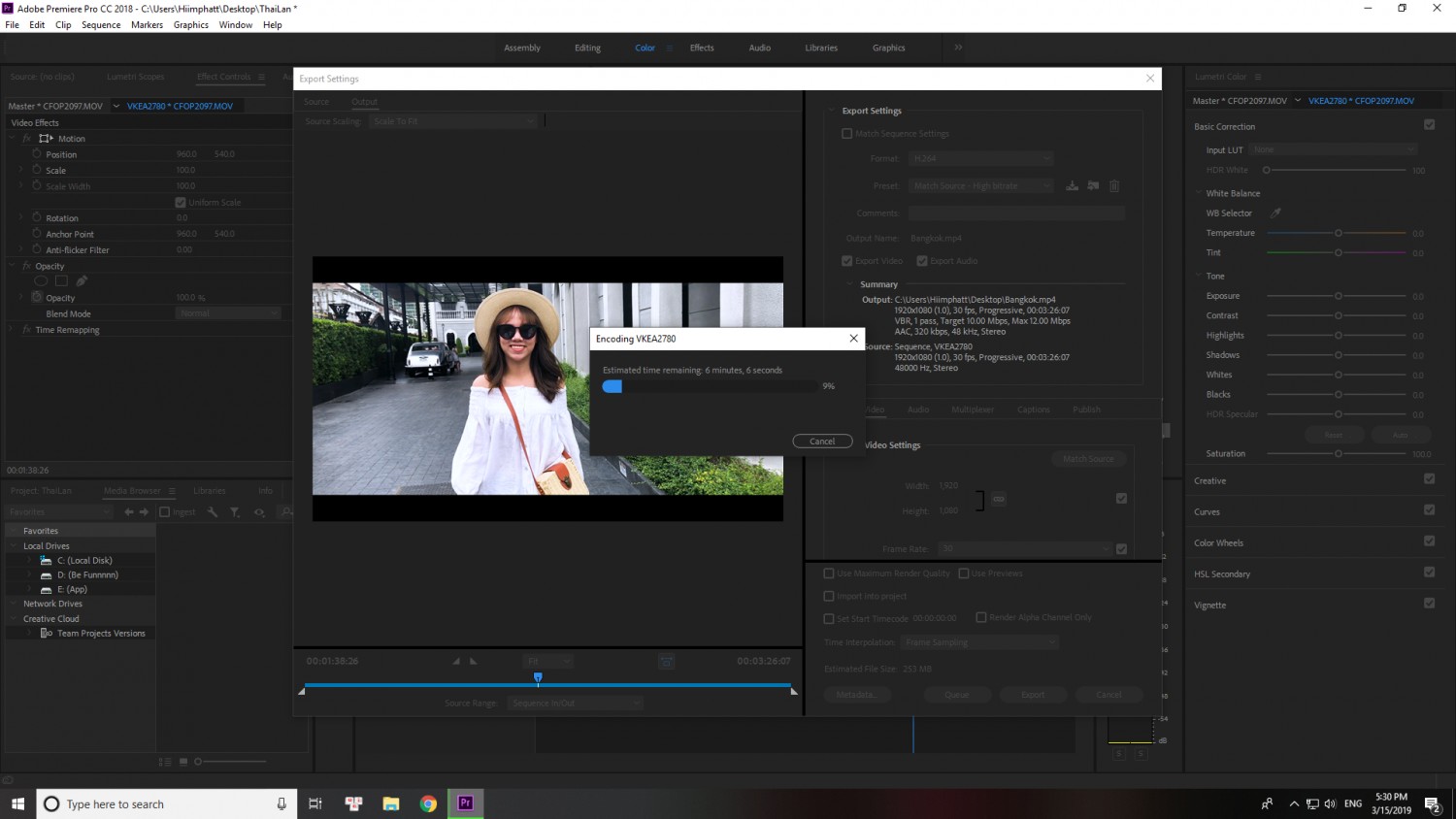Click the Import Preset icon in Export Settings

[x=1093, y=185]
